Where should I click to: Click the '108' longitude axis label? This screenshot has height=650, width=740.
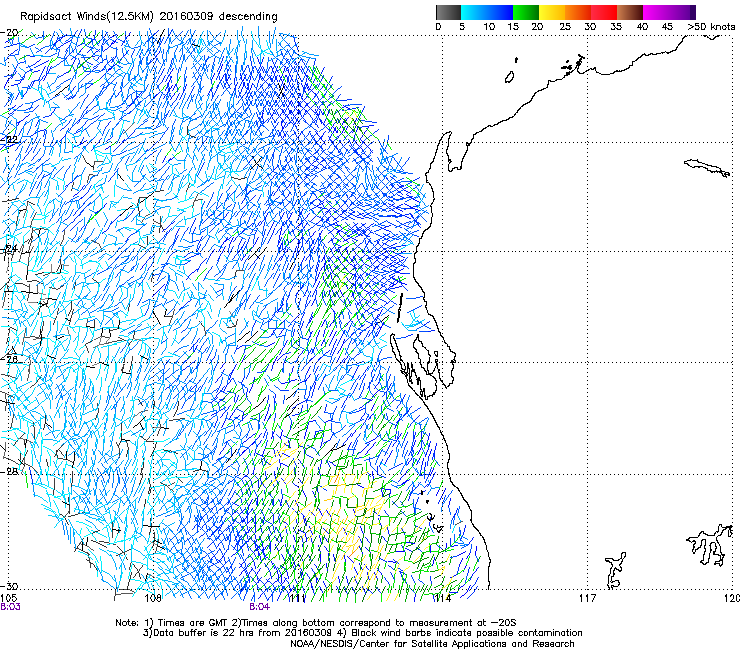coord(153,598)
